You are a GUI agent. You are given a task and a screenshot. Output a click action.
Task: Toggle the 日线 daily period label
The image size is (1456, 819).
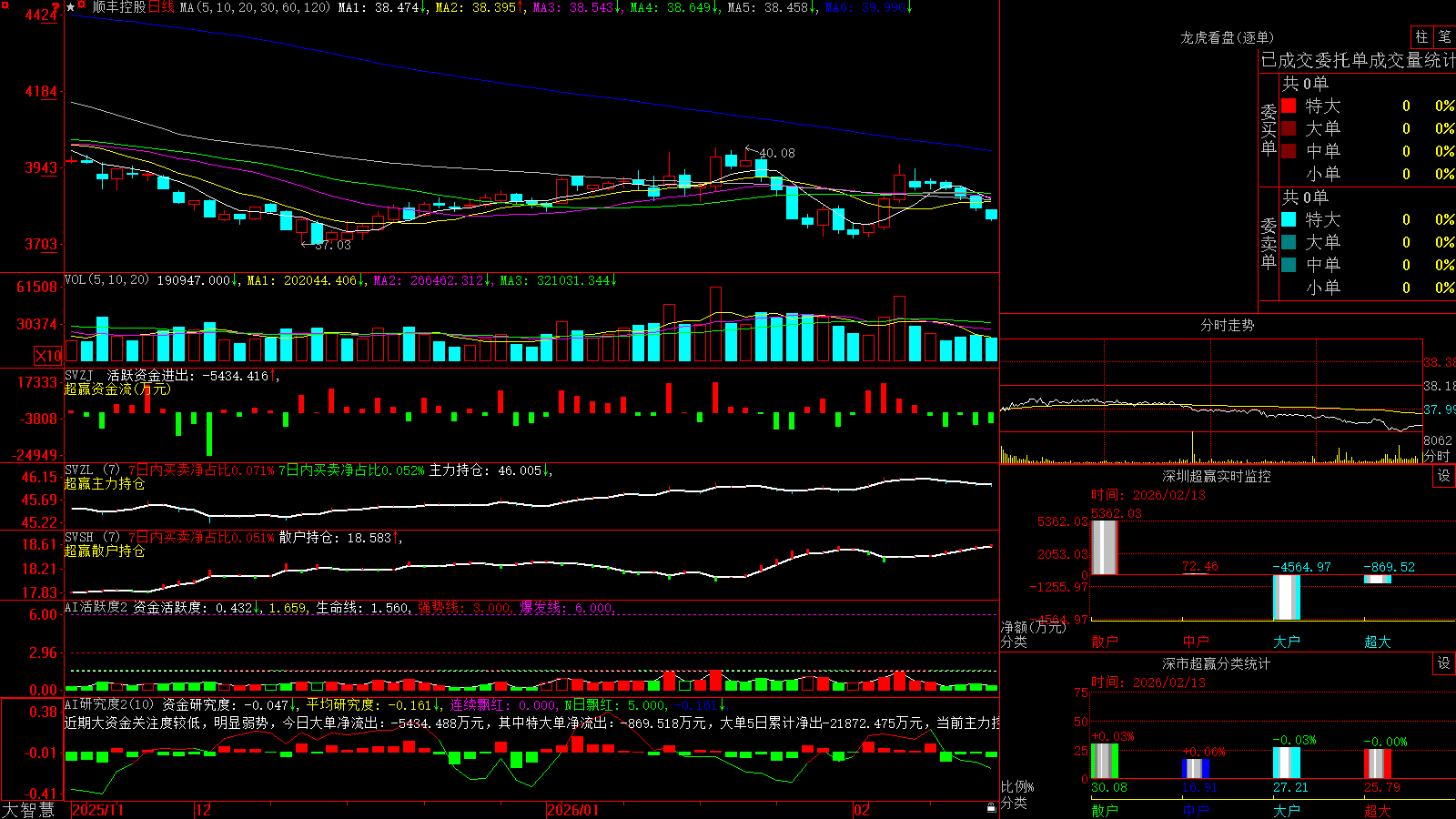click(161, 7)
